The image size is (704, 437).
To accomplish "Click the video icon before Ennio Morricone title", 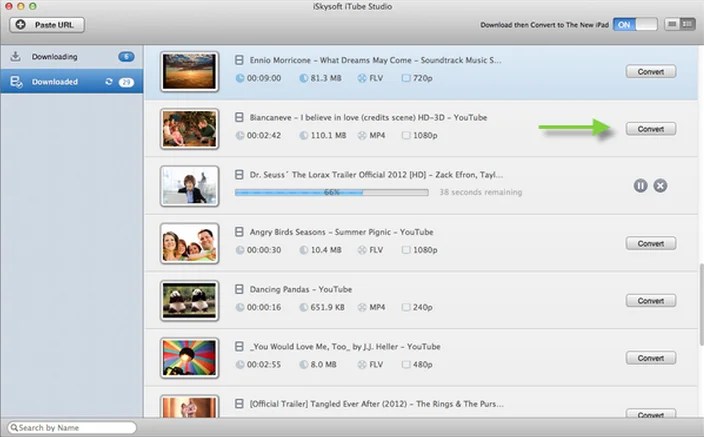I will click(x=239, y=60).
